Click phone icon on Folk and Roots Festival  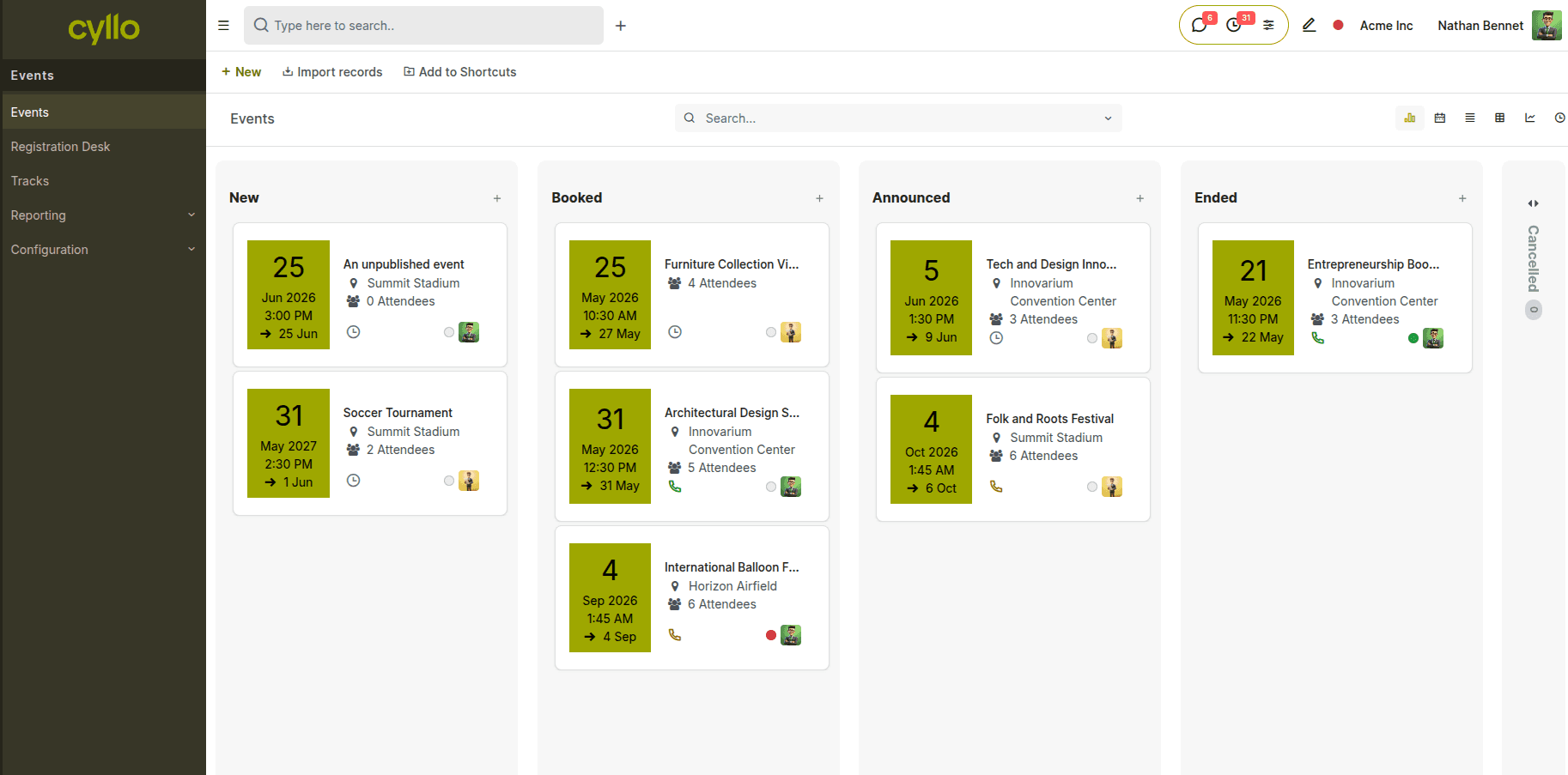click(996, 487)
